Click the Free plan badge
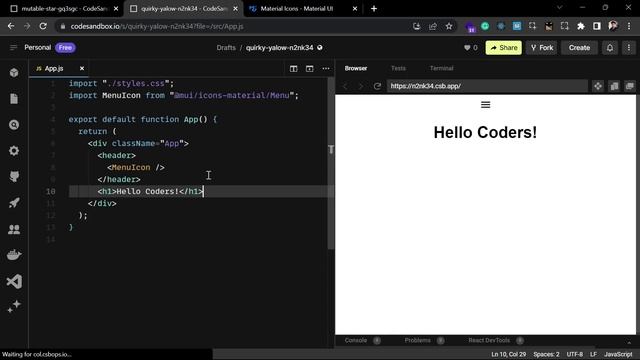 (65, 48)
